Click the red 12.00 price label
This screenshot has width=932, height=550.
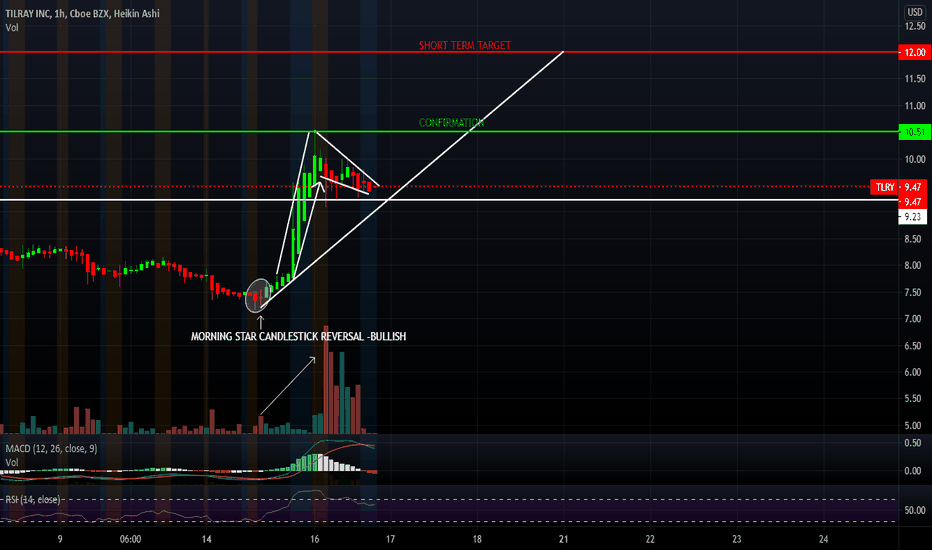(x=914, y=52)
